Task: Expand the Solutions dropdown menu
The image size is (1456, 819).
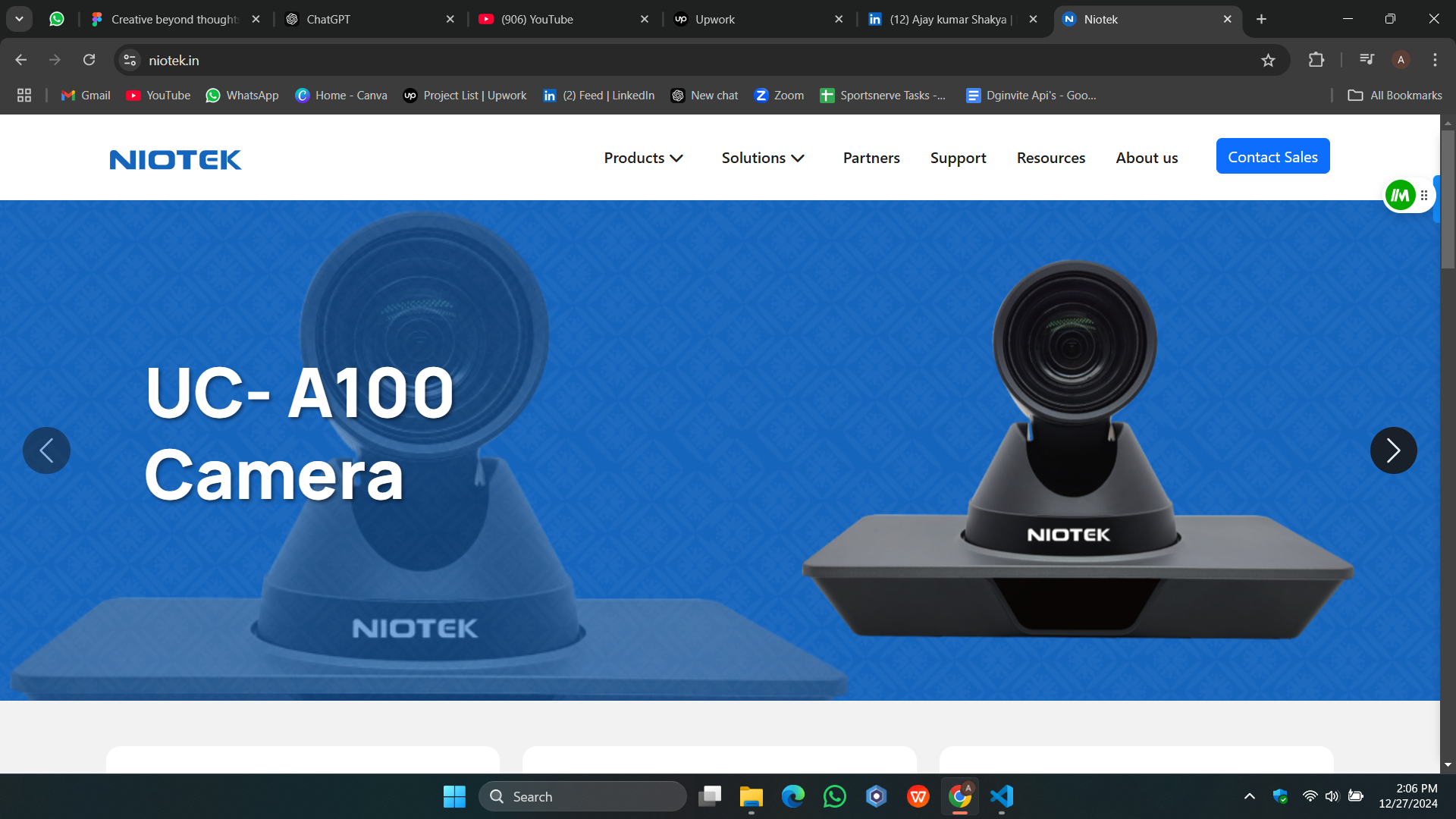Action: click(763, 158)
